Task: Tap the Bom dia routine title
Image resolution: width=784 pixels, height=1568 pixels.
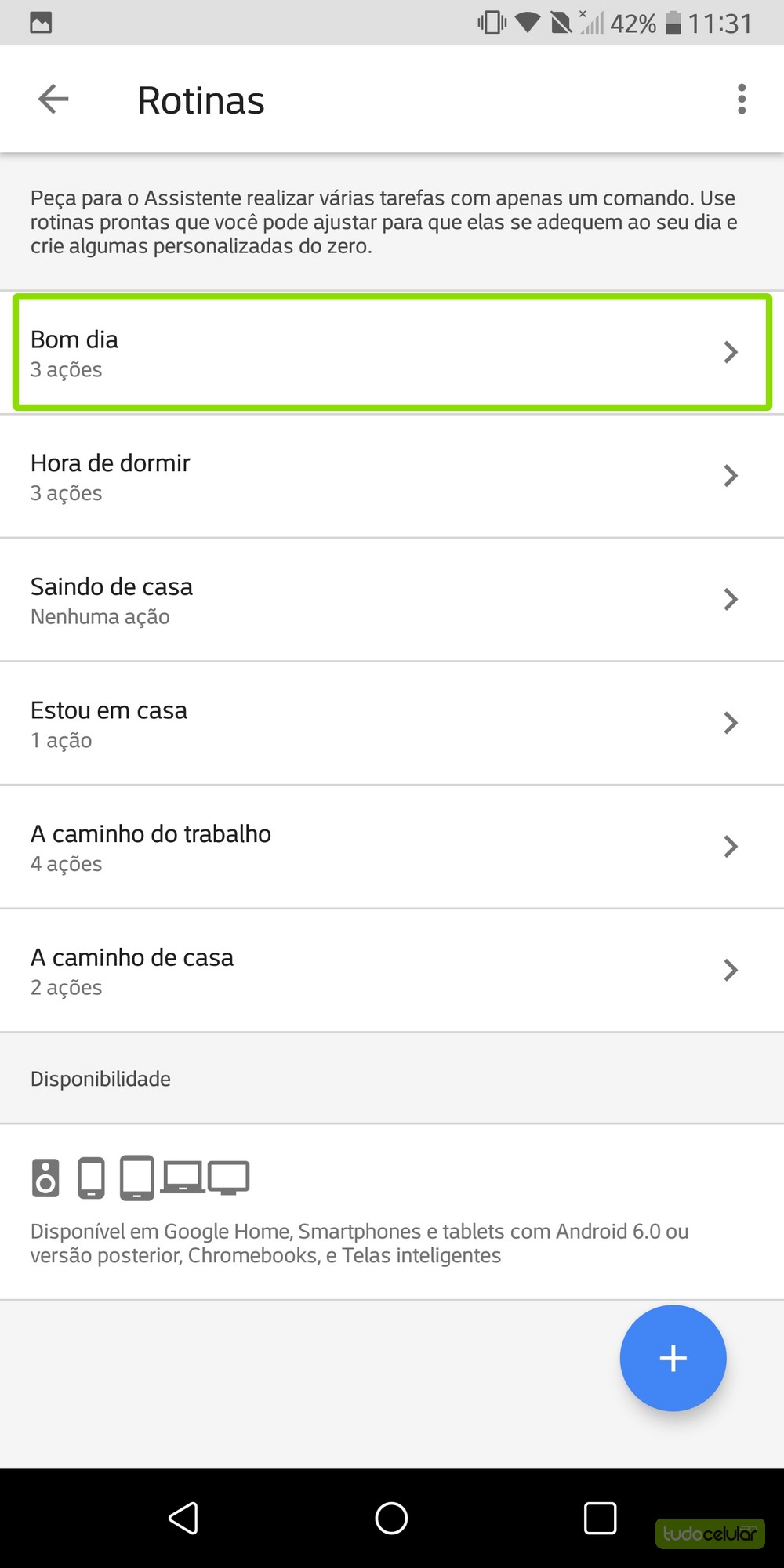Action: (74, 339)
